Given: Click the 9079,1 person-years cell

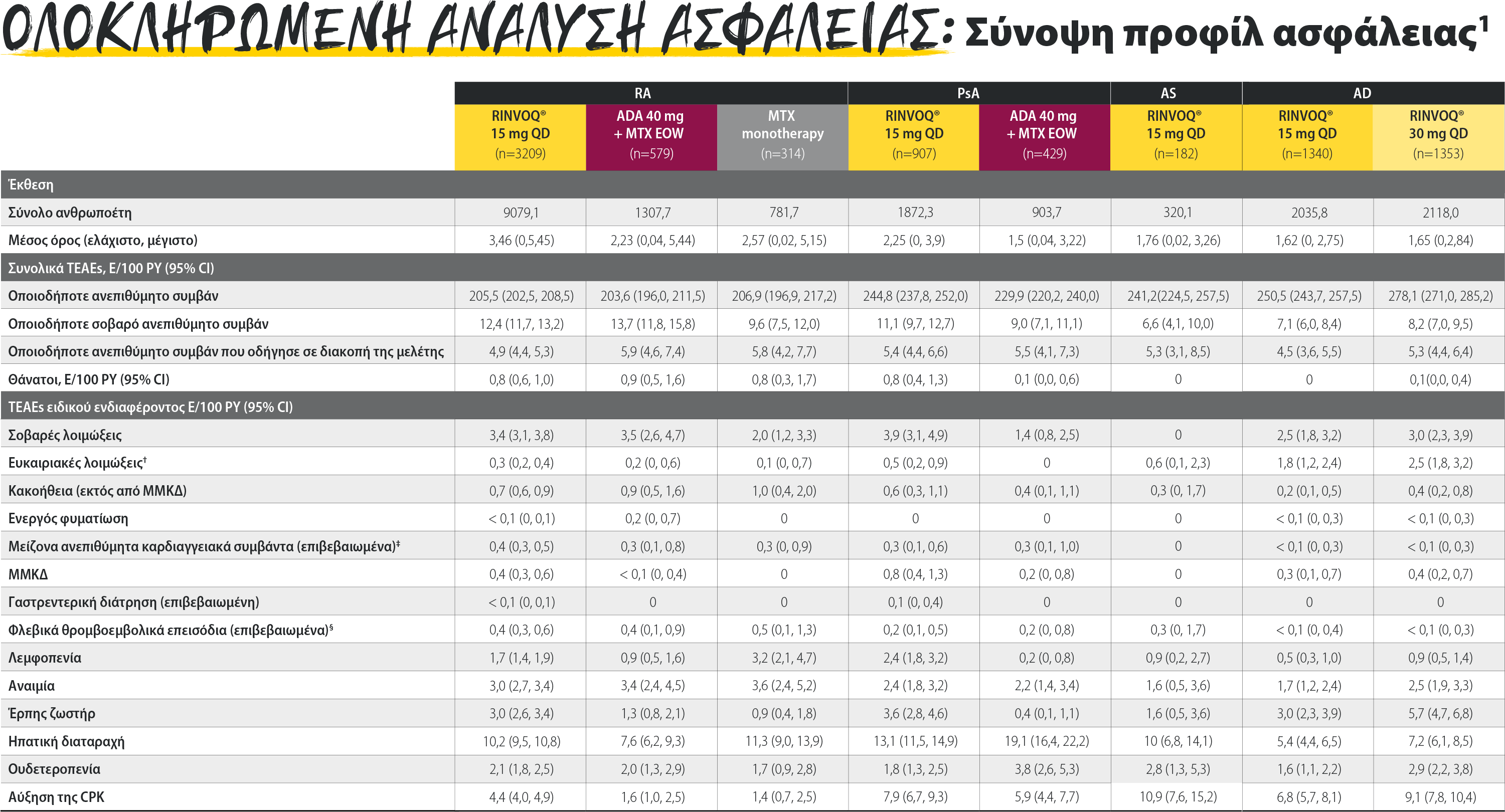Looking at the screenshot, I should (521, 213).
